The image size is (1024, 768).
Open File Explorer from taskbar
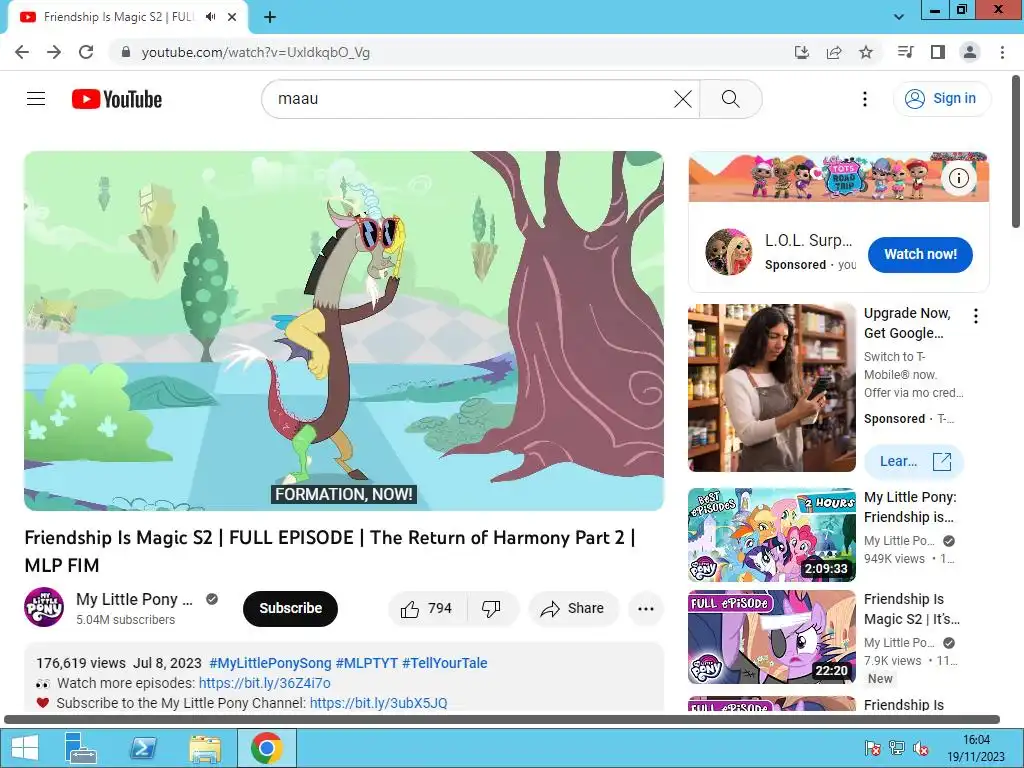click(204, 748)
